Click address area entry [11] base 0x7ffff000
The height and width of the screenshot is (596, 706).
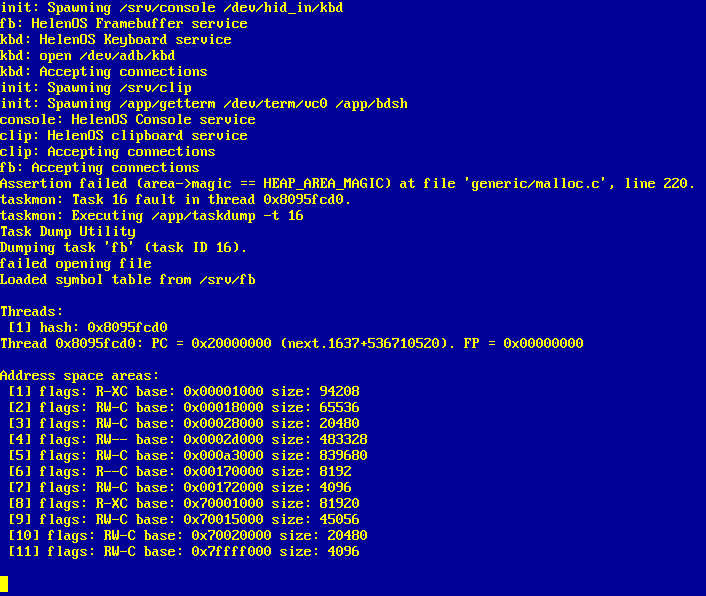pyautogui.click(x=184, y=551)
